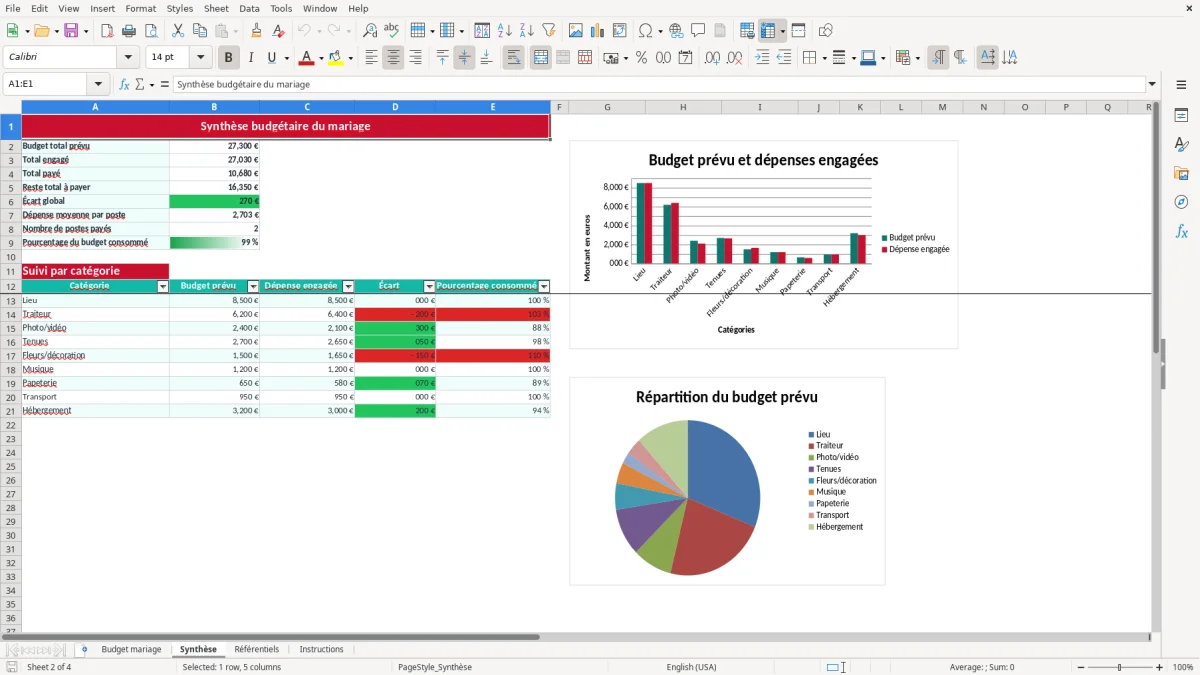Viewport: 1200px width, 675px height.
Task: Insert an image
Action: click(x=576, y=31)
